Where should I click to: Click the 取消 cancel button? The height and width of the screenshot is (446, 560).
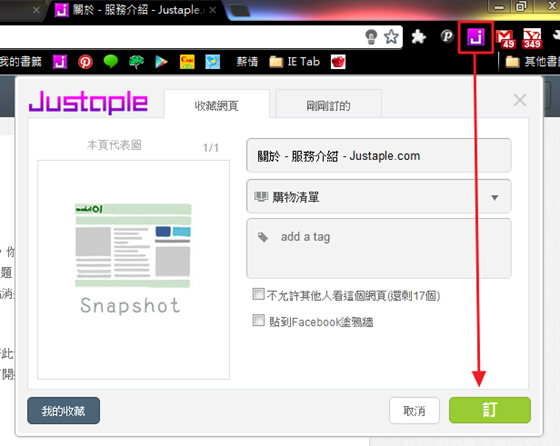[414, 411]
